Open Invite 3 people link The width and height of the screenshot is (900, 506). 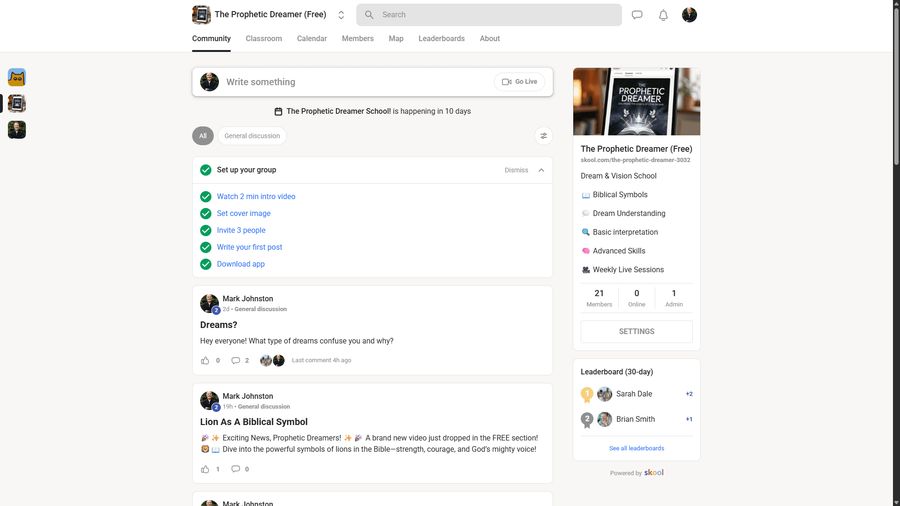coord(241,230)
